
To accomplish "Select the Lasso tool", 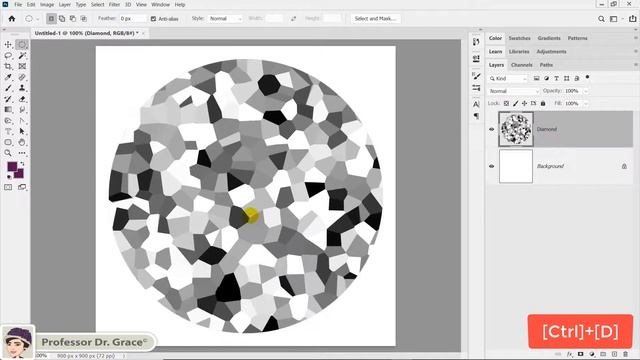I will point(8,56).
